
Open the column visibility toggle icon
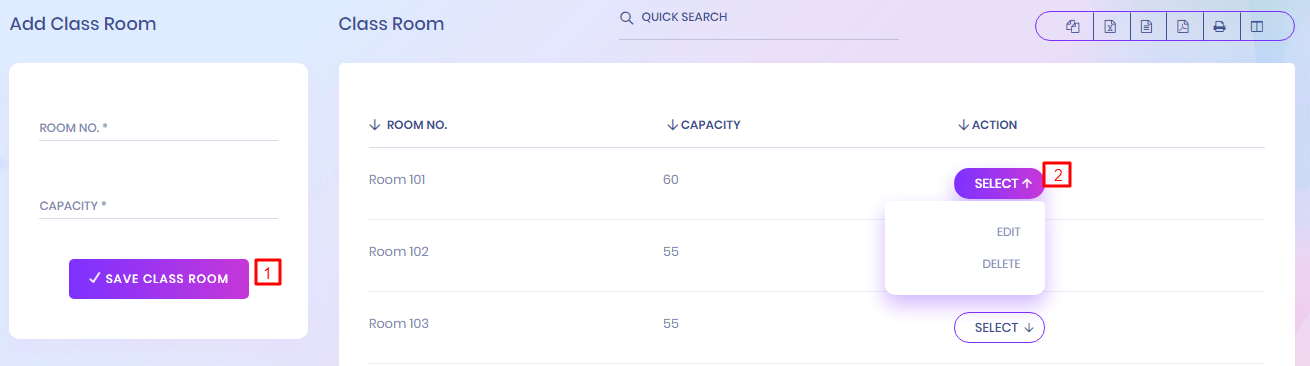(1257, 27)
